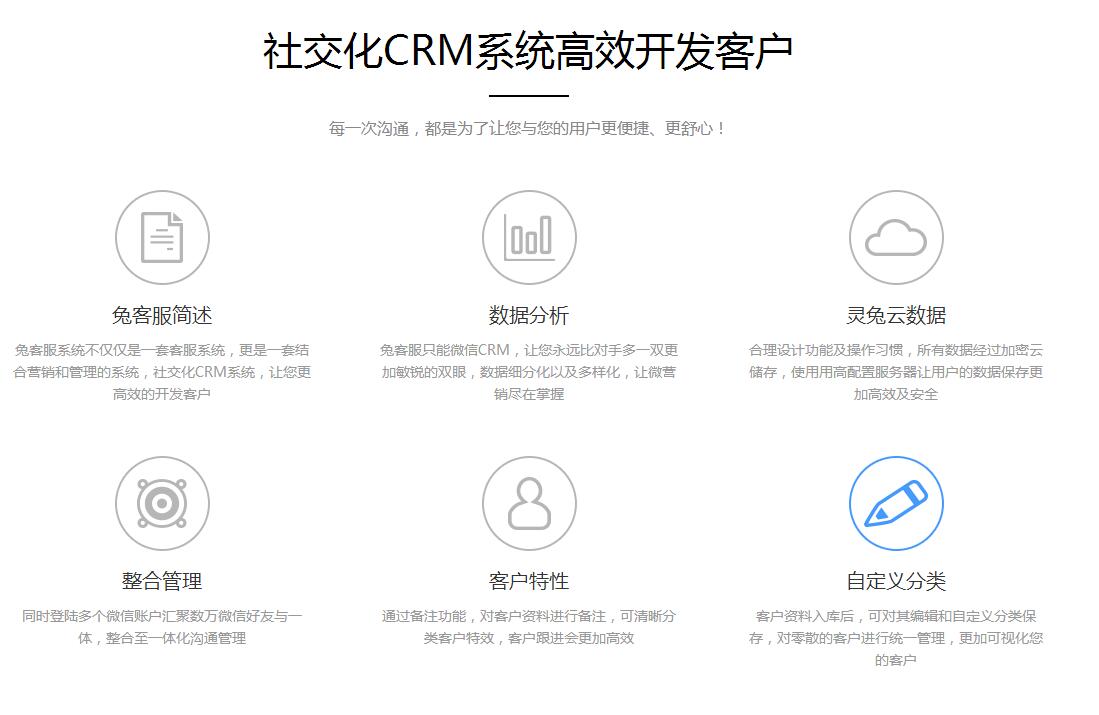Open the 数据分析 title link
Viewport: 1099px width, 715px height.
529,315
